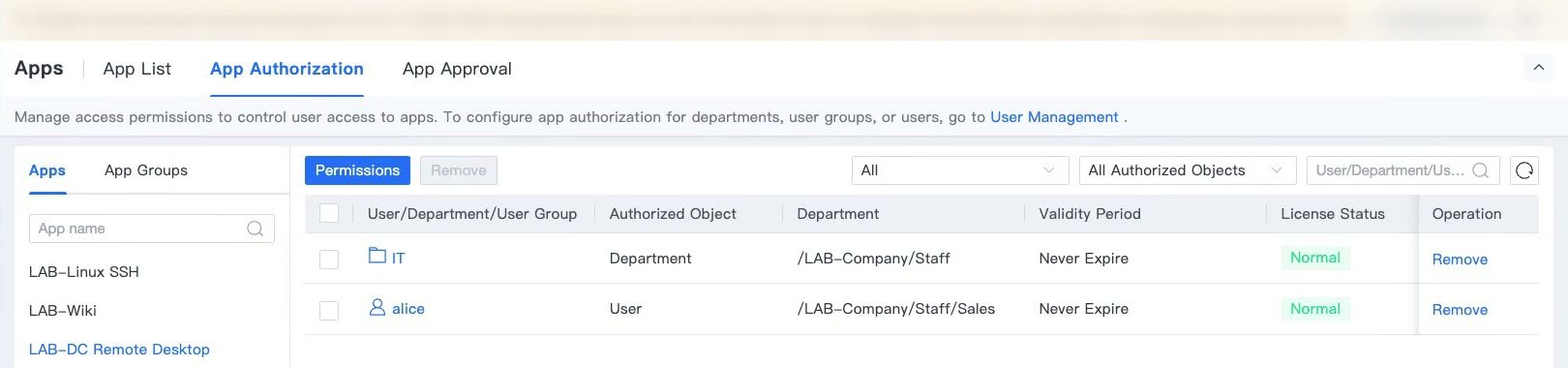Screen dimensions: 1568x368
Task: Open the IT department link
Action: pyautogui.click(x=399, y=259)
